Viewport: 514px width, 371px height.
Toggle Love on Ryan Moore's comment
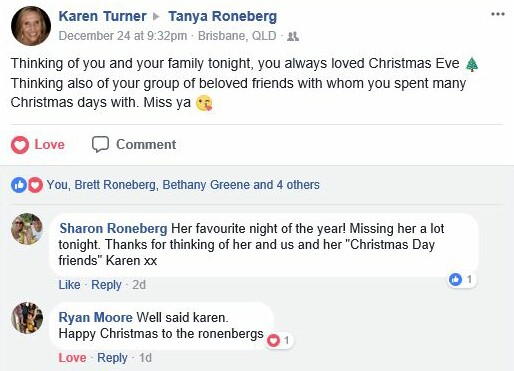72,358
